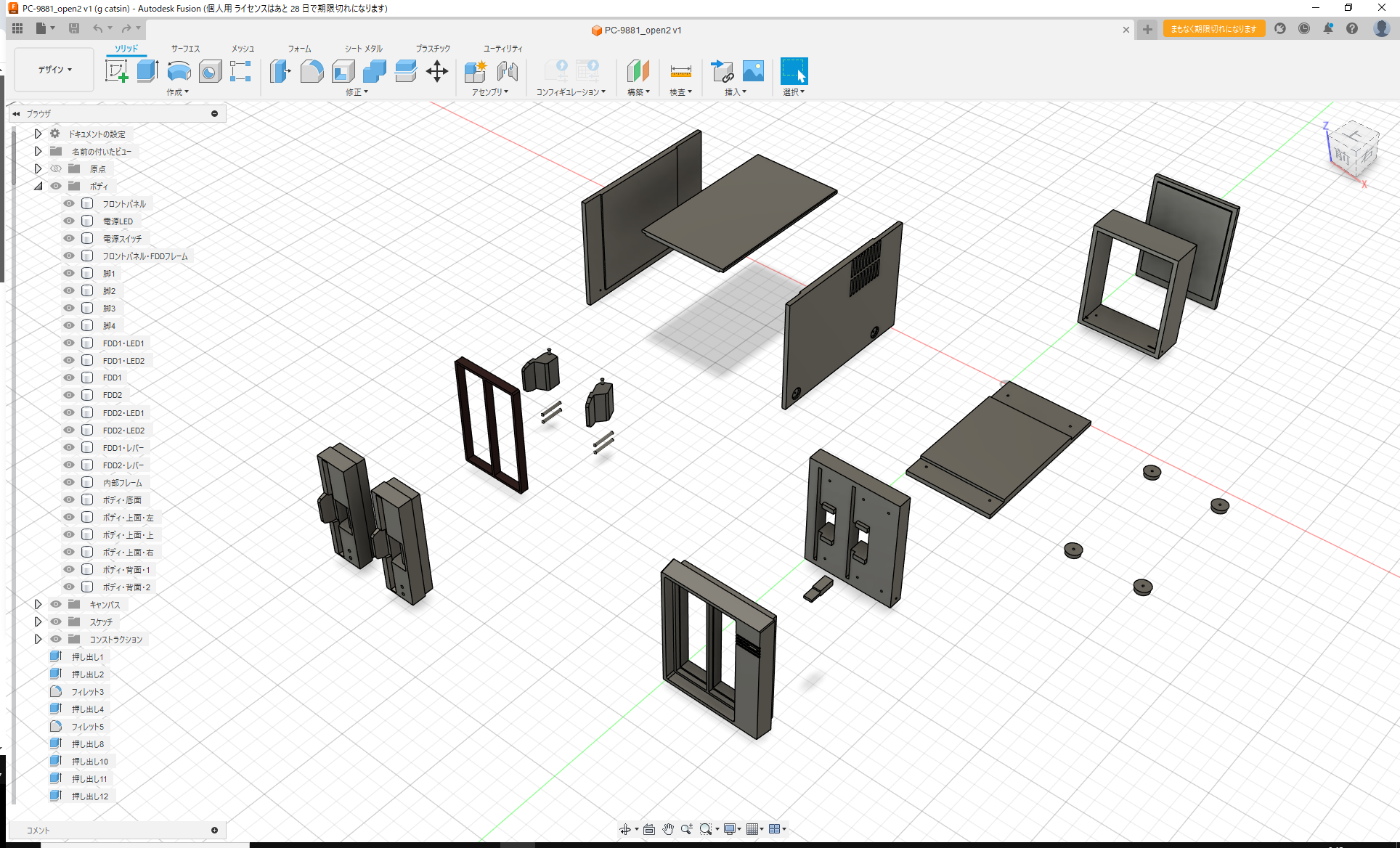Image resolution: width=1400 pixels, height=848 pixels.
Task: Select the Press Pull modify tool
Action: [x=281, y=71]
